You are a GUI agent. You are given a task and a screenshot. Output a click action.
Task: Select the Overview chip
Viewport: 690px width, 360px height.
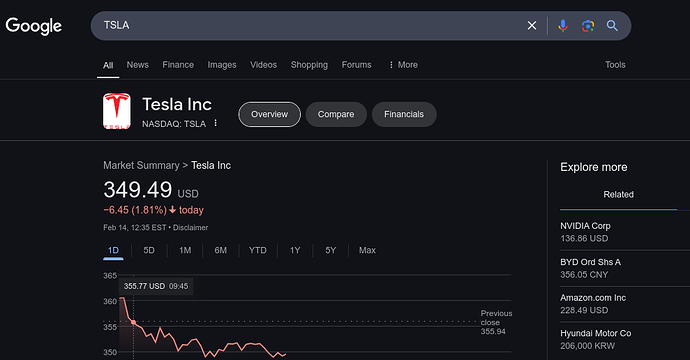[x=269, y=114]
